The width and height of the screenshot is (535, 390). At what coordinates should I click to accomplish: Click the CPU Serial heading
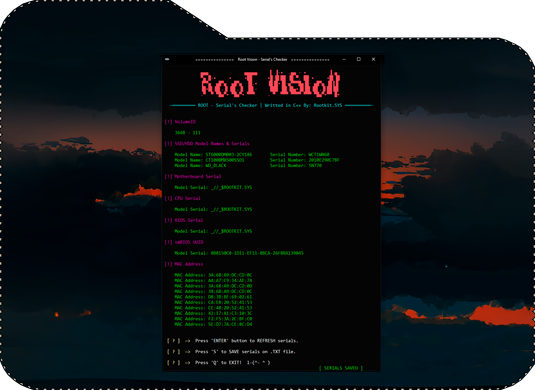(188, 198)
